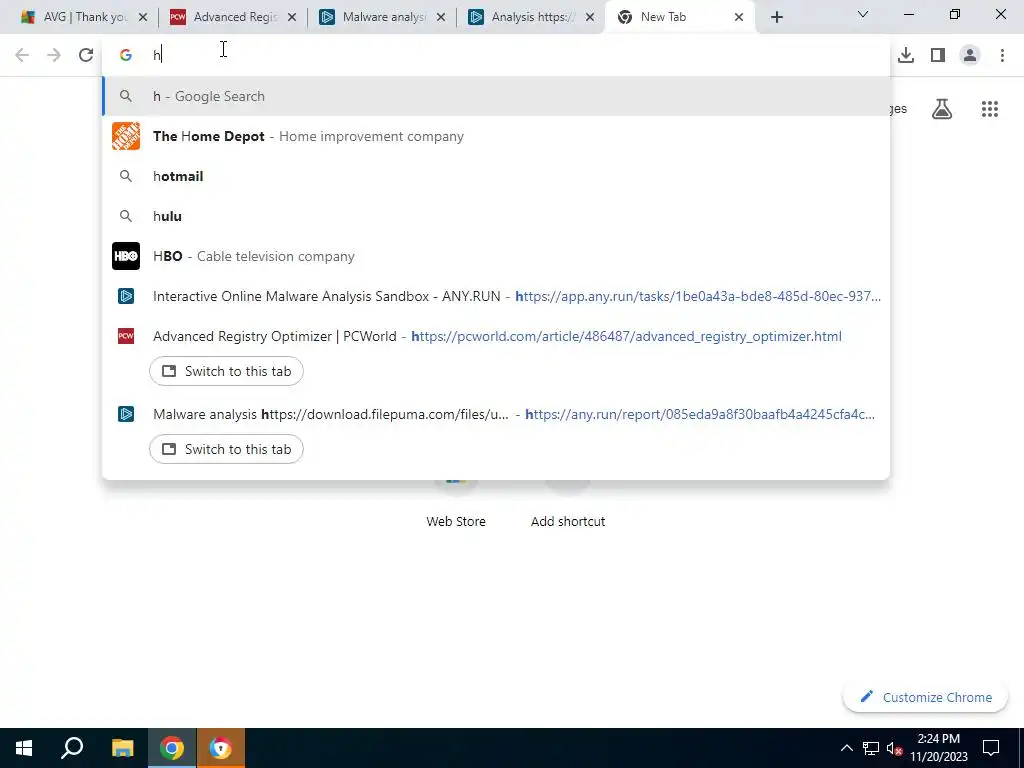Open the Search Labs flask icon
The image size is (1024, 768).
941,109
